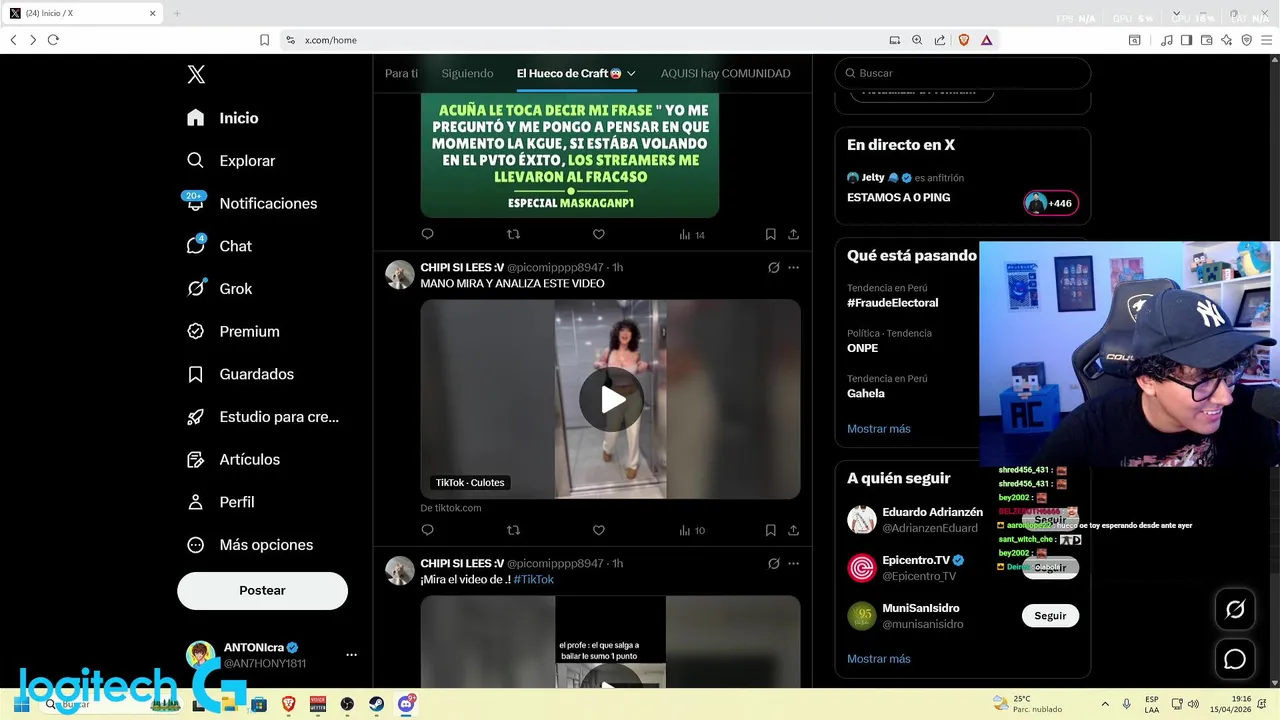Open account menu dots next to ANTONIcra

[x=351, y=655]
